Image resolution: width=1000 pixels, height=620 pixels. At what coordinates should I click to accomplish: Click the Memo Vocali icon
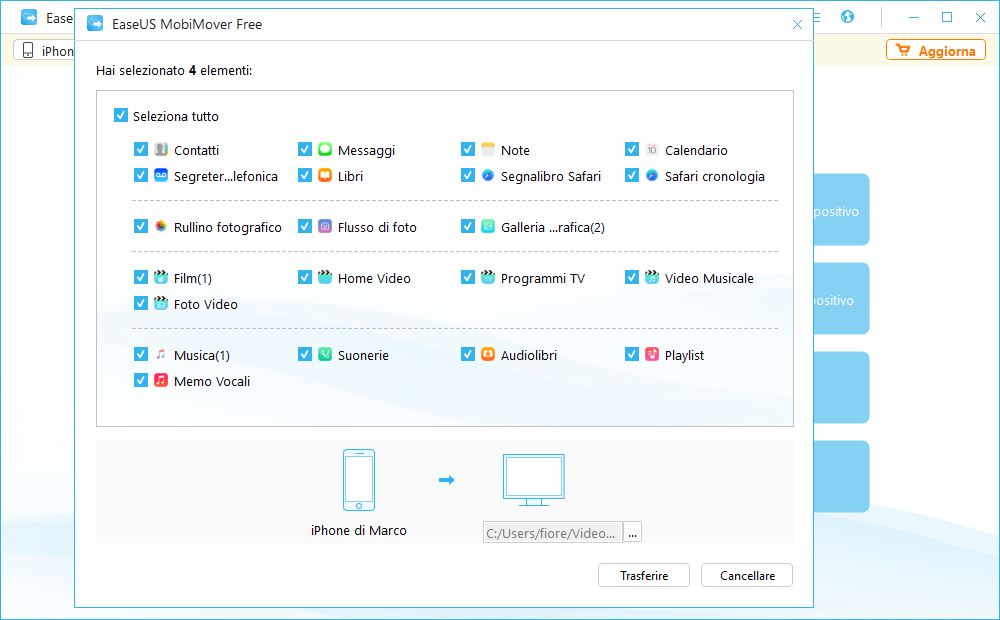click(161, 381)
